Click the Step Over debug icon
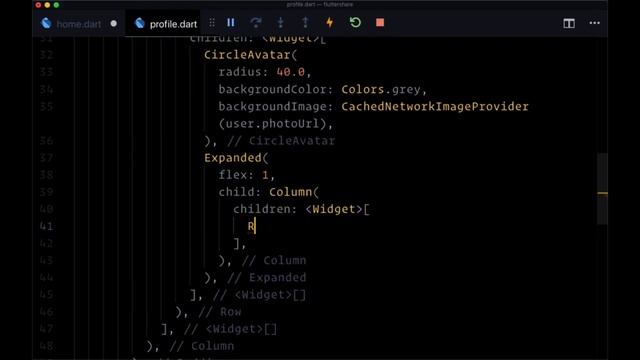Image resolution: width=640 pixels, height=360 pixels. pyautogui.click(x=256, y=23)
